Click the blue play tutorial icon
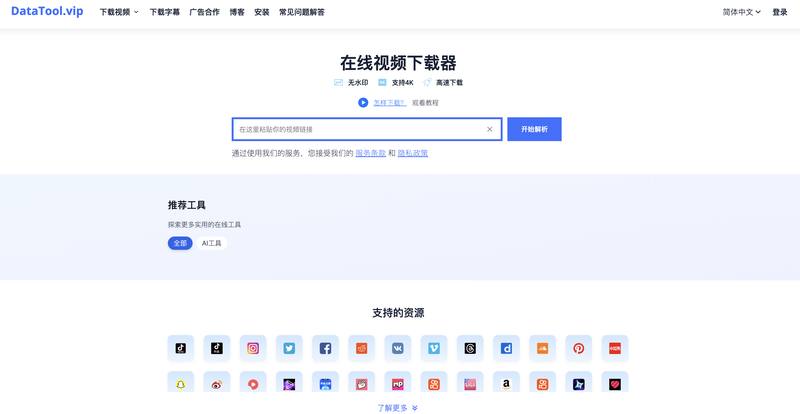The image size is (800, 414). 363,103
